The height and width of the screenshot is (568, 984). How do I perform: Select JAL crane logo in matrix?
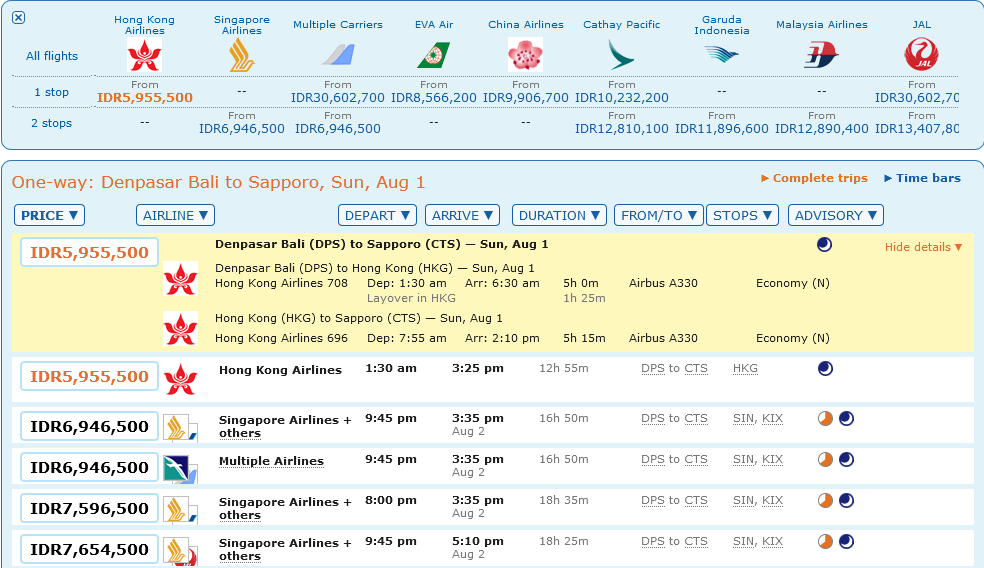coord(921,55)
